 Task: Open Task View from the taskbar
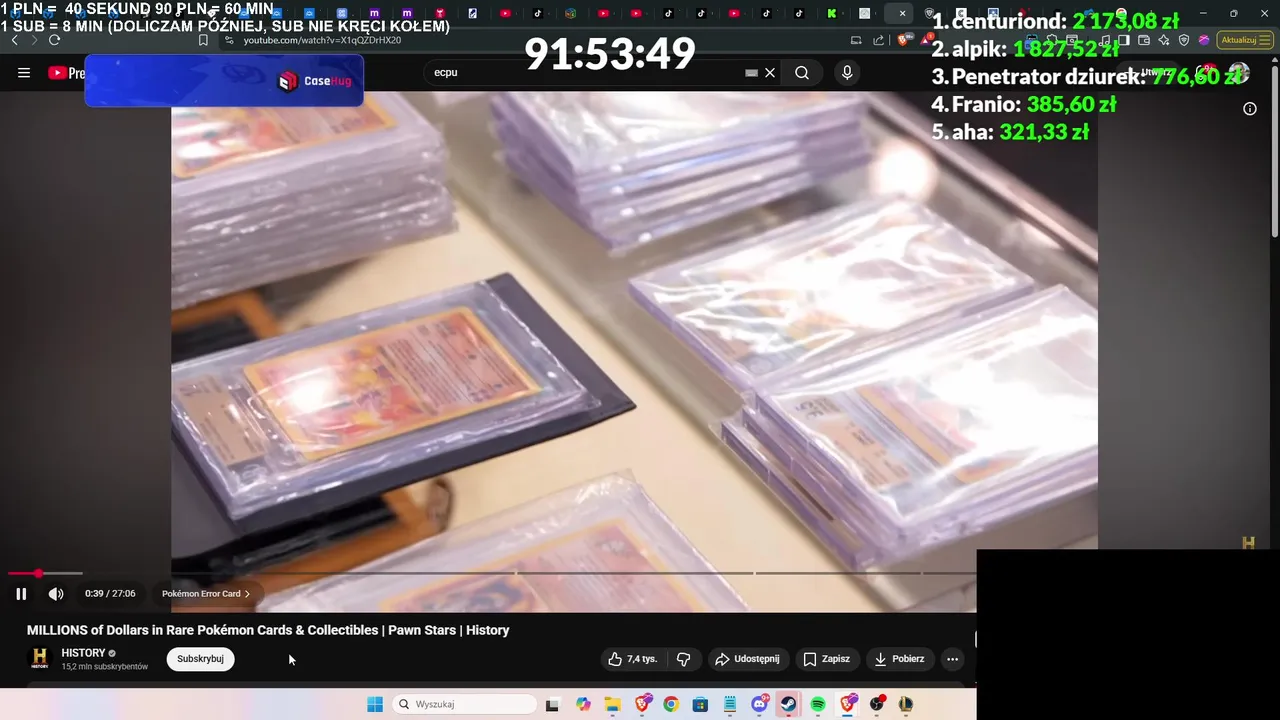(552, 704)
